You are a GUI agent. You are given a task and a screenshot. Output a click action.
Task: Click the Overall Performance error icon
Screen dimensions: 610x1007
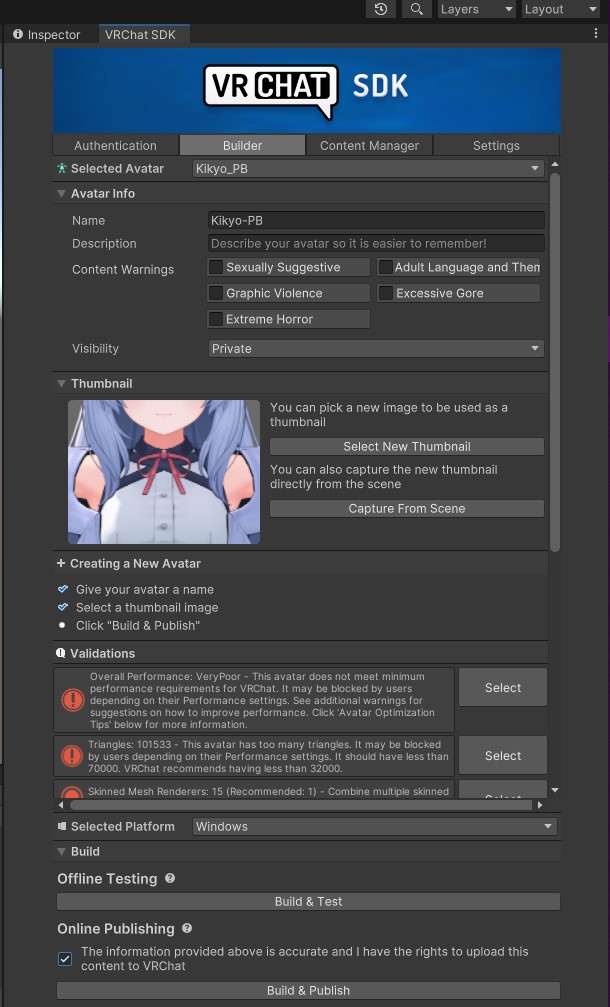pos(73,699)
